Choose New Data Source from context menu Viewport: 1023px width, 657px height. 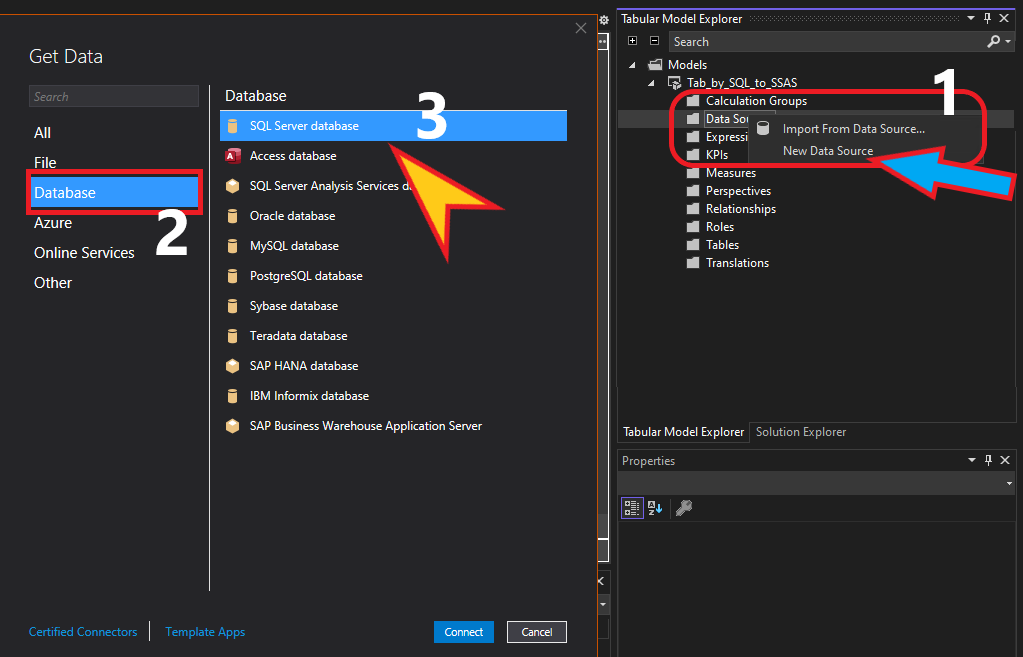(x=828, y=151)
